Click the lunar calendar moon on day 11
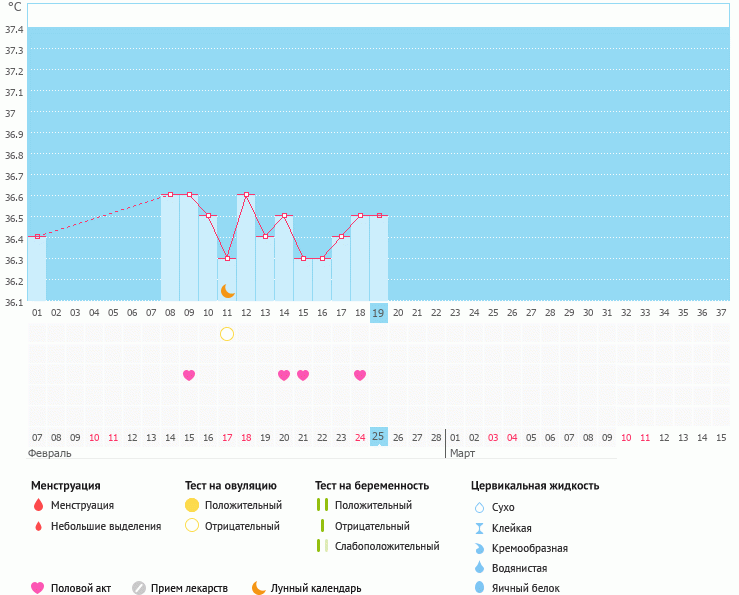 pyautogui.click(x=228, y=291)
